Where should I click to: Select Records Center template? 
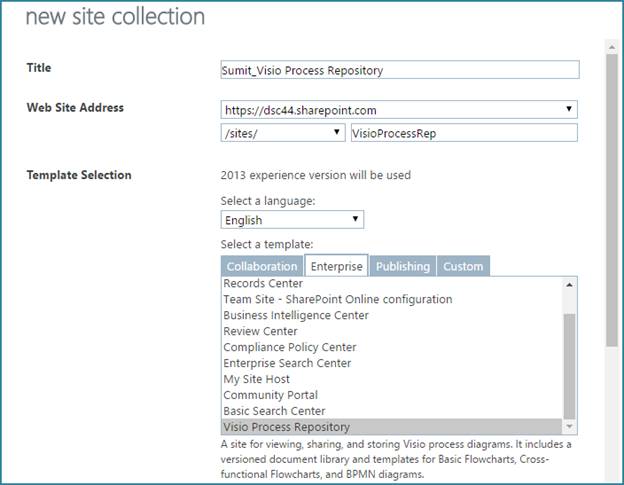263,284
